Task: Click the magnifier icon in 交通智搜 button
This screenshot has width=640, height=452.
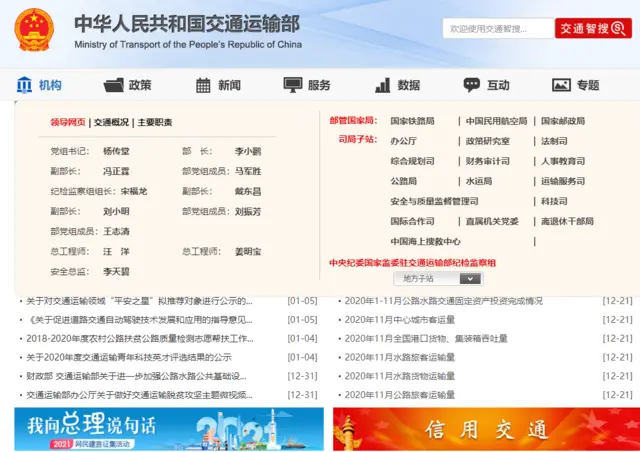Action: pyautogui.click(x=618, y=28)
